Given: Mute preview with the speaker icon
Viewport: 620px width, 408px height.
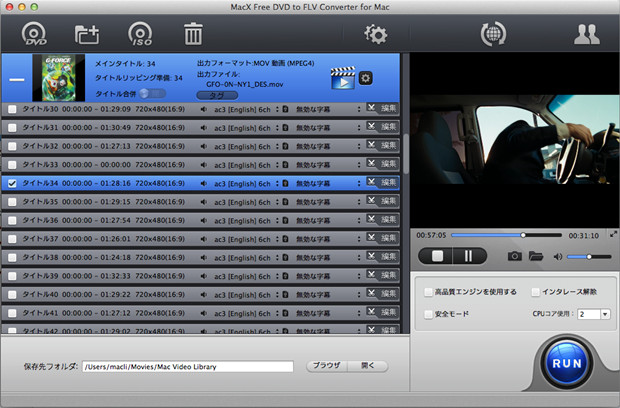Looking at the screenshot, I should pyautogui.click(x=558, y=257).
